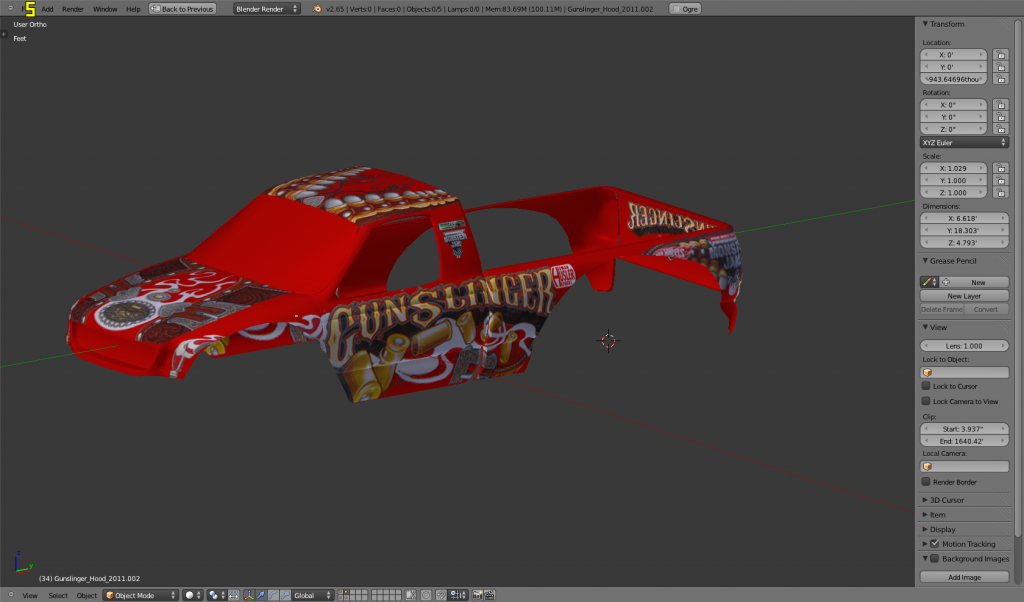
Task: Lock the Scale Z value
Action: tap(1000, 193)
